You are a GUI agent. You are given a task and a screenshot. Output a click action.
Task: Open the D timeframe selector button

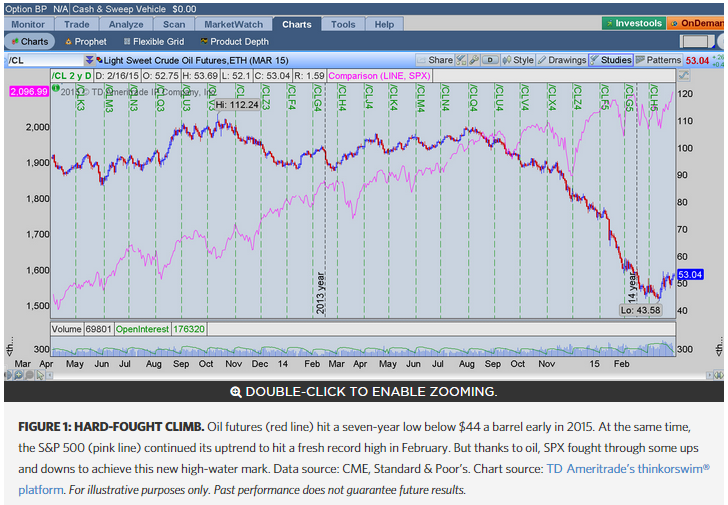[490, 60]
